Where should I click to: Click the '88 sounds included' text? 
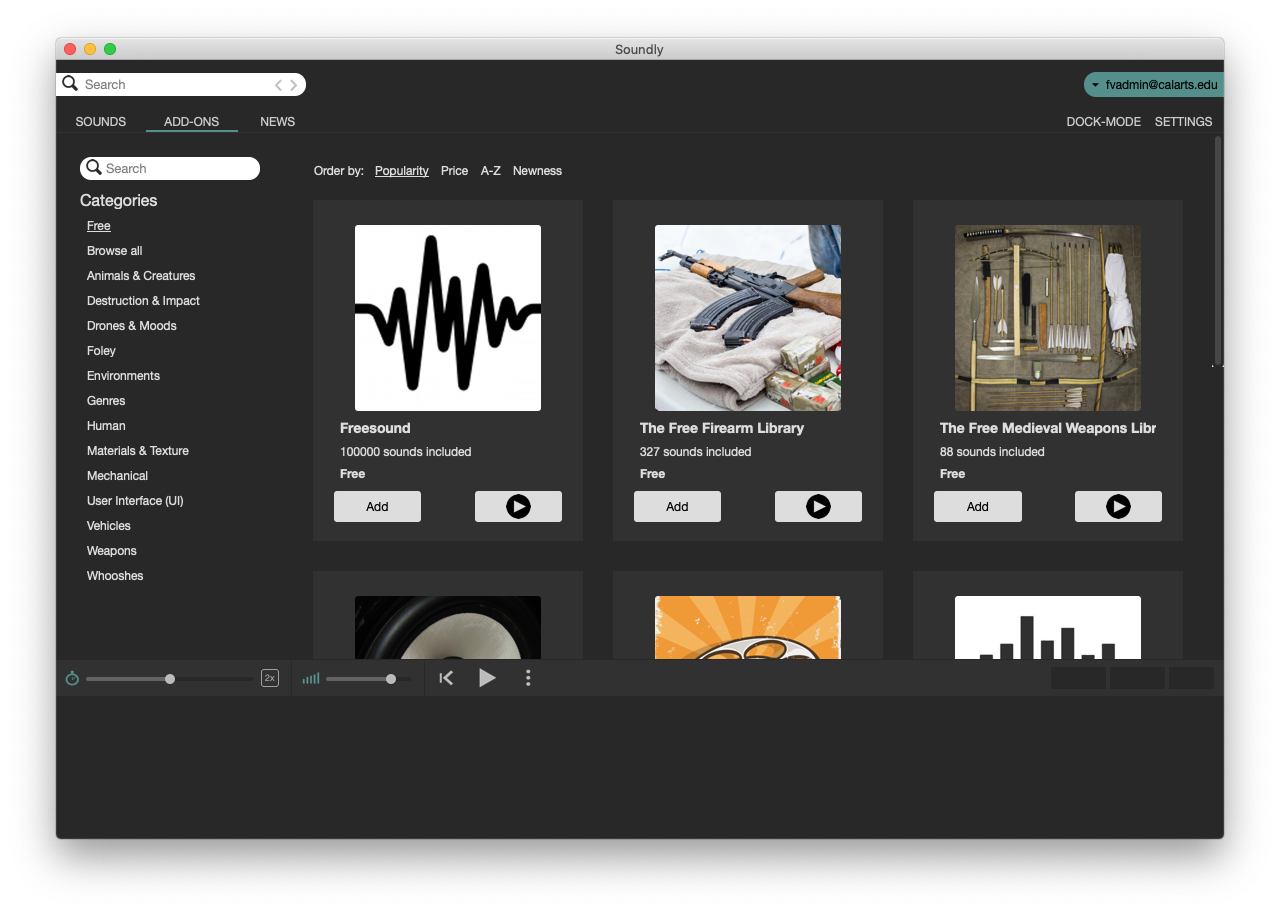pos(992,452)
